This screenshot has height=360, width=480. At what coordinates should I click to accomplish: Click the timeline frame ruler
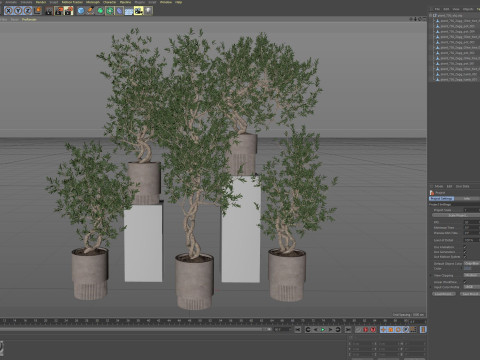tap(205, 321)
